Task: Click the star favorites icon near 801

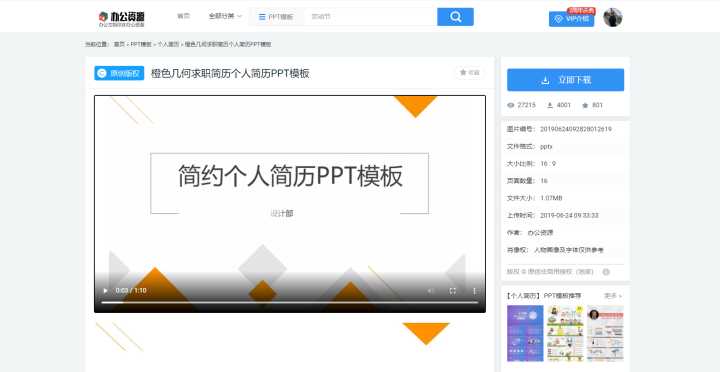Action: 585,105
